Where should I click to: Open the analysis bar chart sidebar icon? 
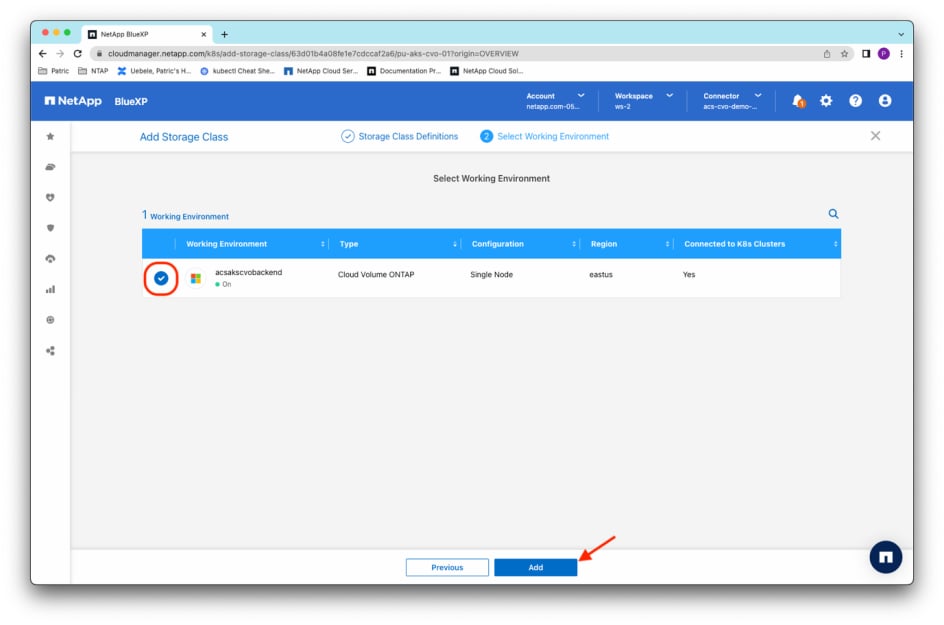[51, 290]
